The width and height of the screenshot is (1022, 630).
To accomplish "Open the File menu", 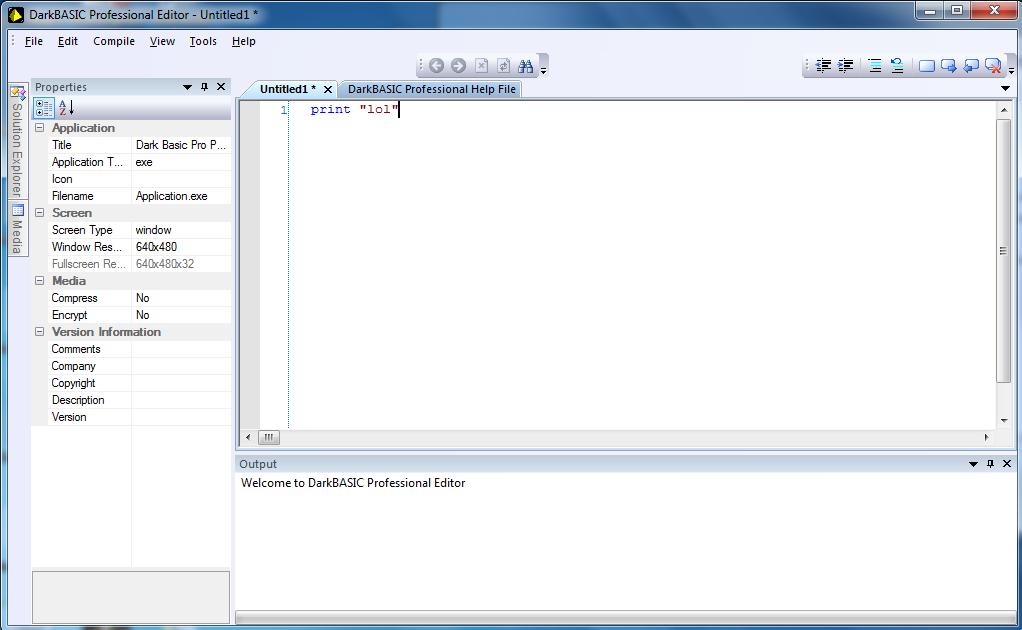I will click(34, 41).
